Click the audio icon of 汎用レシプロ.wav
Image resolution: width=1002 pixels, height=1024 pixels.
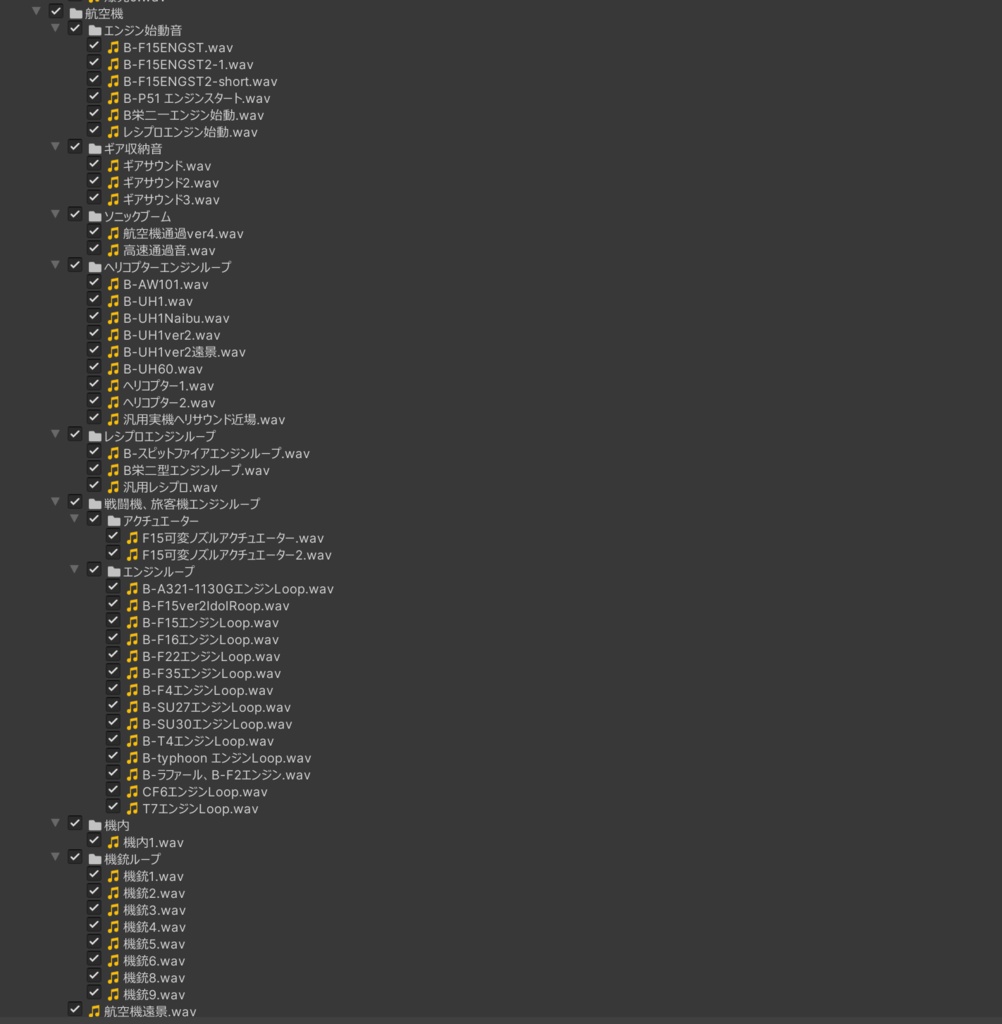coord(114,487)
